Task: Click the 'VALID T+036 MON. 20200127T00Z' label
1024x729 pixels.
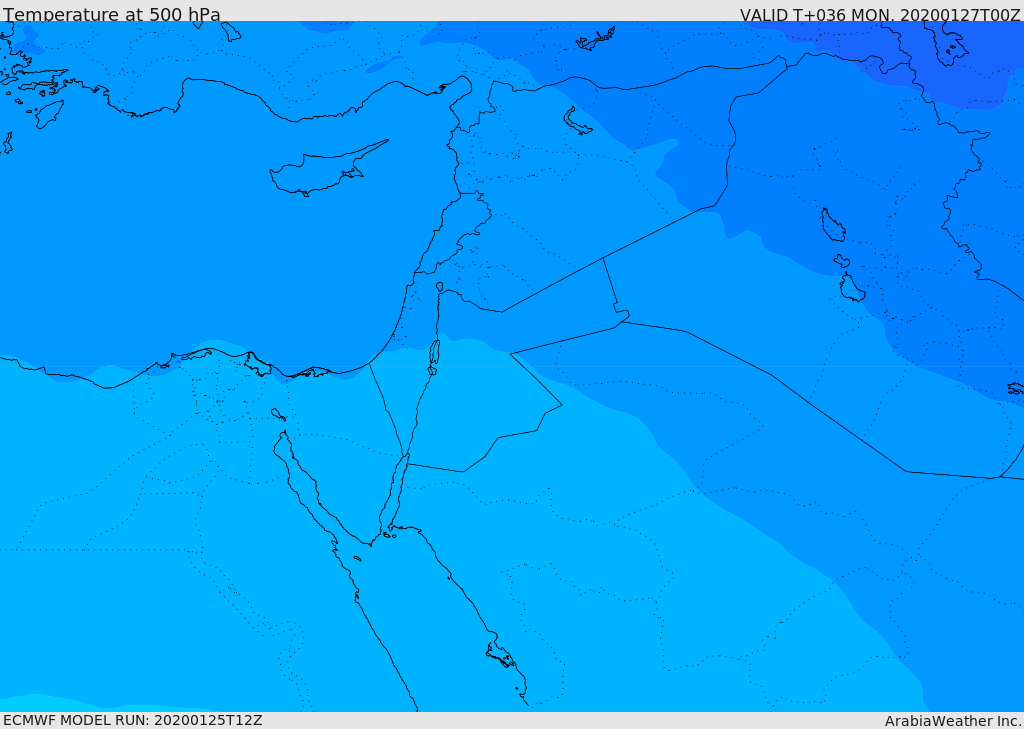Action: click(880, 14)
